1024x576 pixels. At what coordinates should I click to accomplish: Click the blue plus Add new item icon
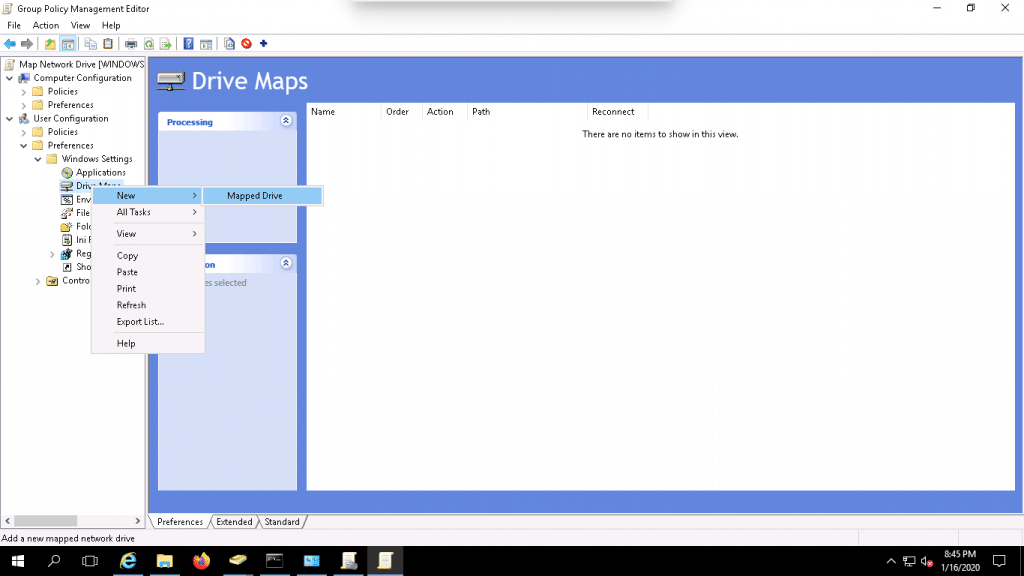[264, 44]
